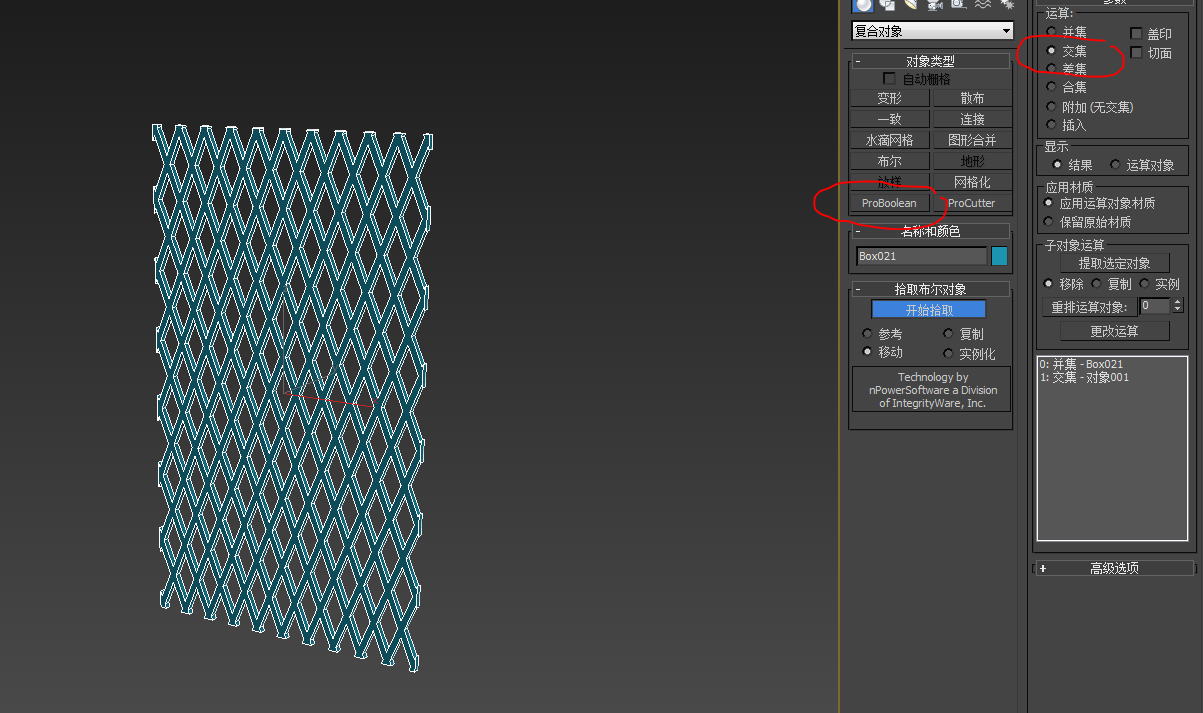The height and width of the screenshot is (713, 1203).
Task: Edit the reorder operand number field
Action: (x=1155, y=306)
